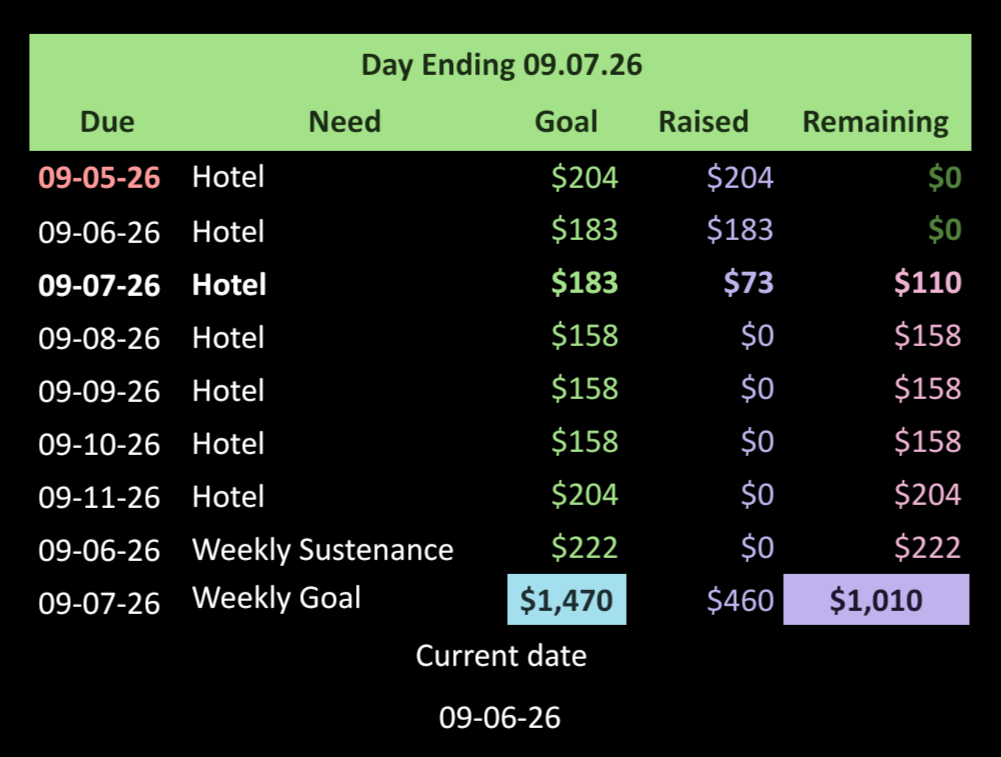This screenshot has width=1001, height=757.
Task: Click the Raised column header
Action: 704,122
